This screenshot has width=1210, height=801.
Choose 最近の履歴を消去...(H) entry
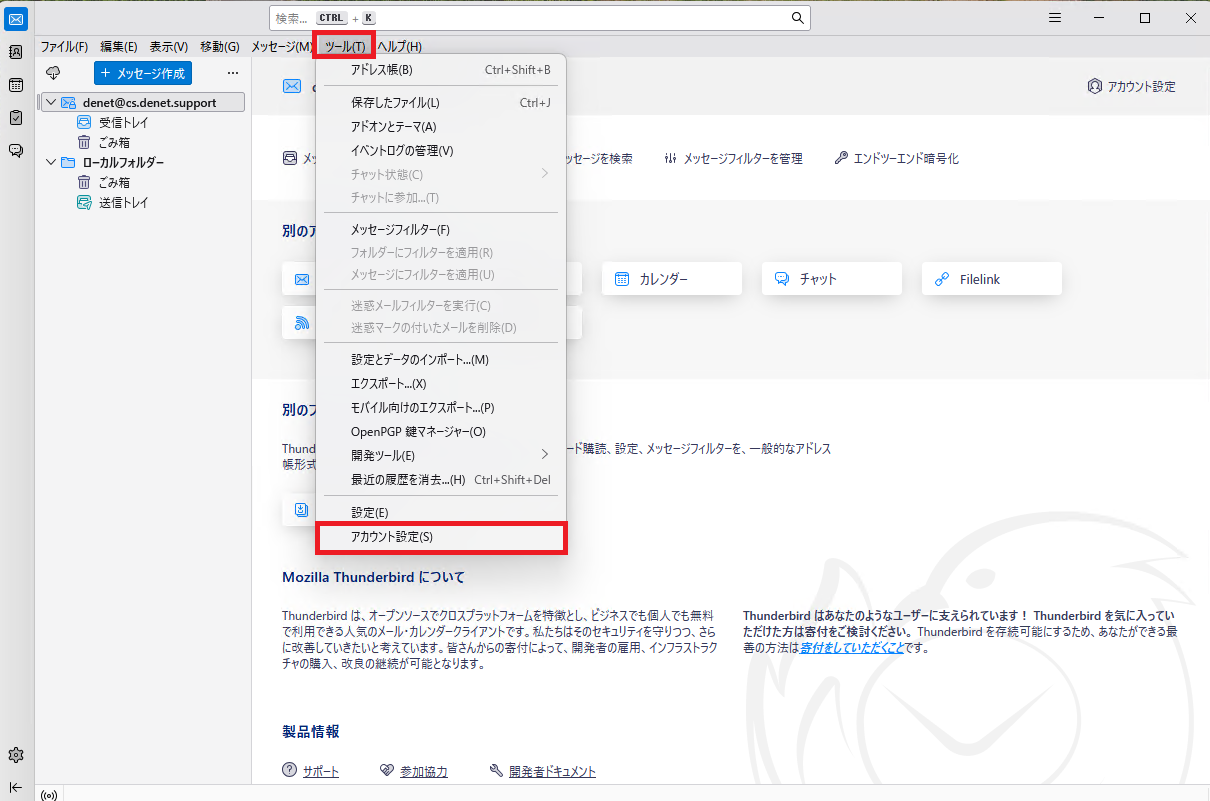(441, 480)
